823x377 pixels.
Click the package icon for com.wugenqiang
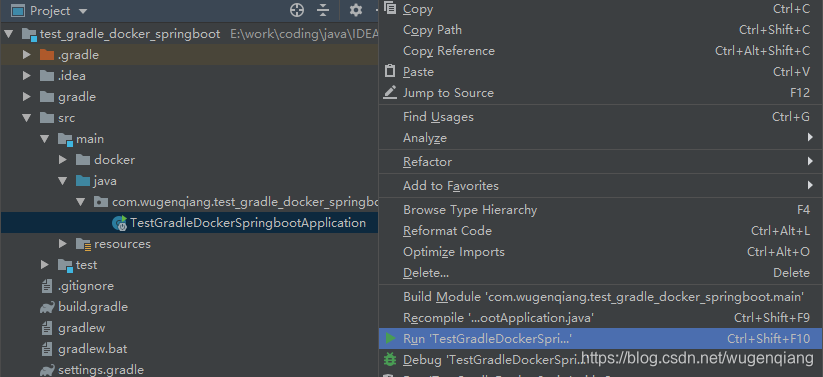coord(101,202)
